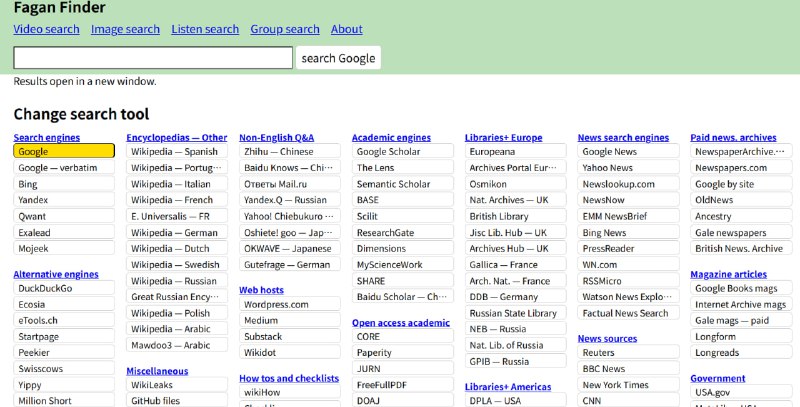Select the Reuters news source
Screen dimensions: 800x407
pos(628,353)
